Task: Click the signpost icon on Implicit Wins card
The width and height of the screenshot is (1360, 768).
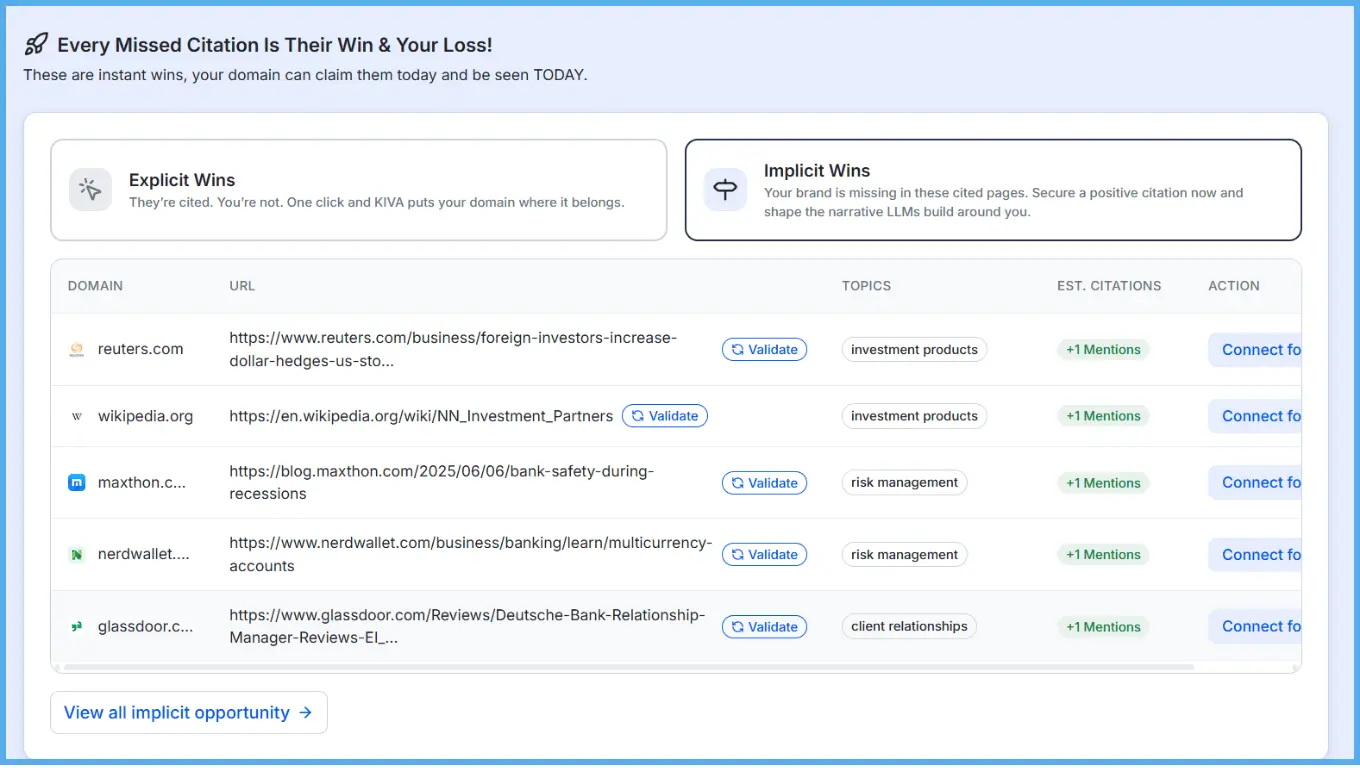Action: tap(724, 190)
